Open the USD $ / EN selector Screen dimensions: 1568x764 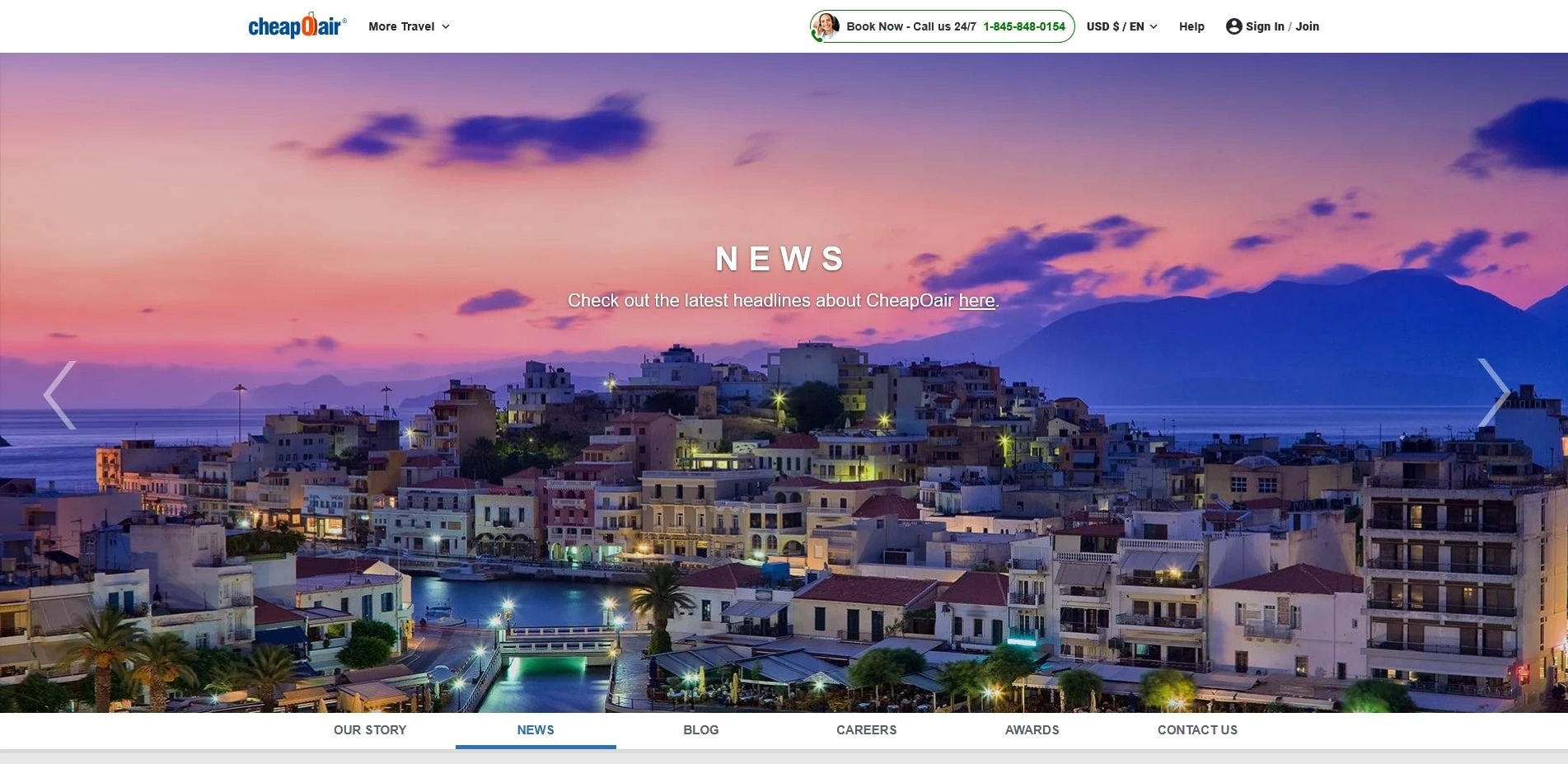click(1121, 26)
